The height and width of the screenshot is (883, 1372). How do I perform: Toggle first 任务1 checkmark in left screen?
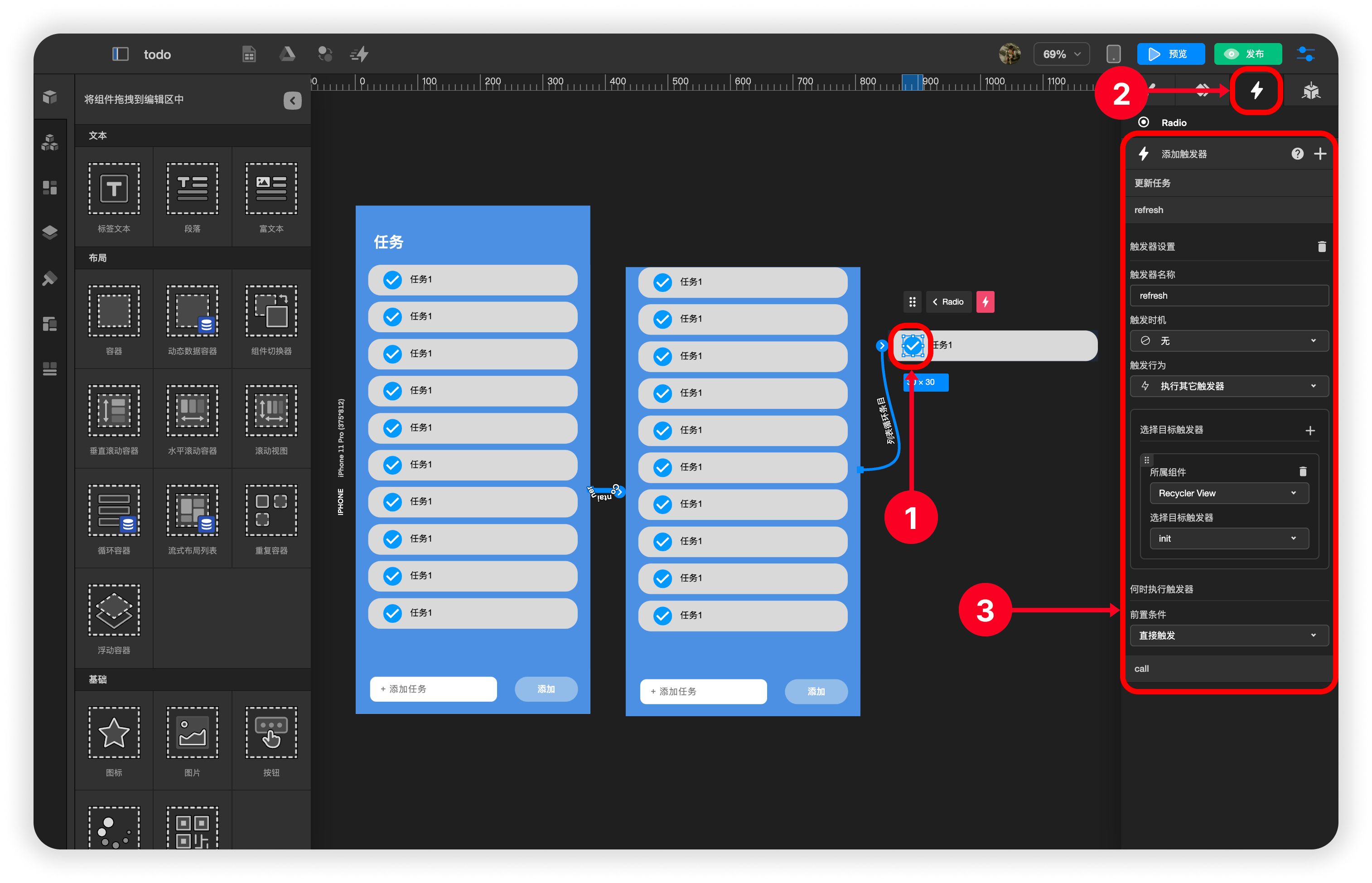[x=392, y=280]
